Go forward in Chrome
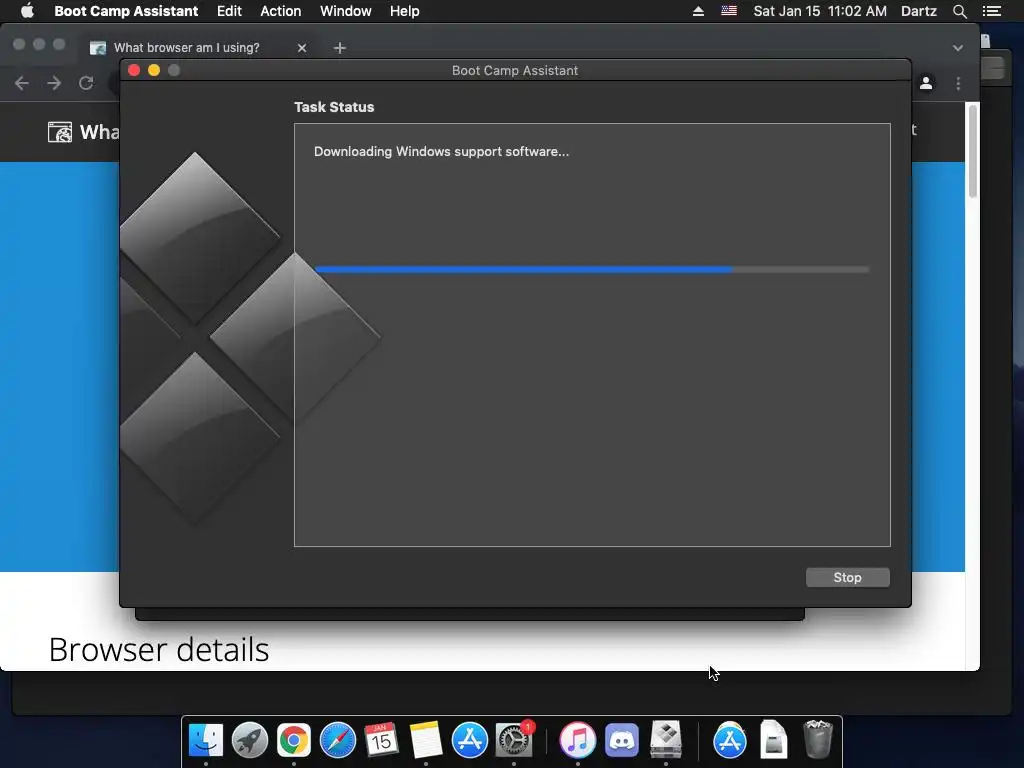Image resolution: width=1024 pixels, height=768 pixels. pos(54,83)
